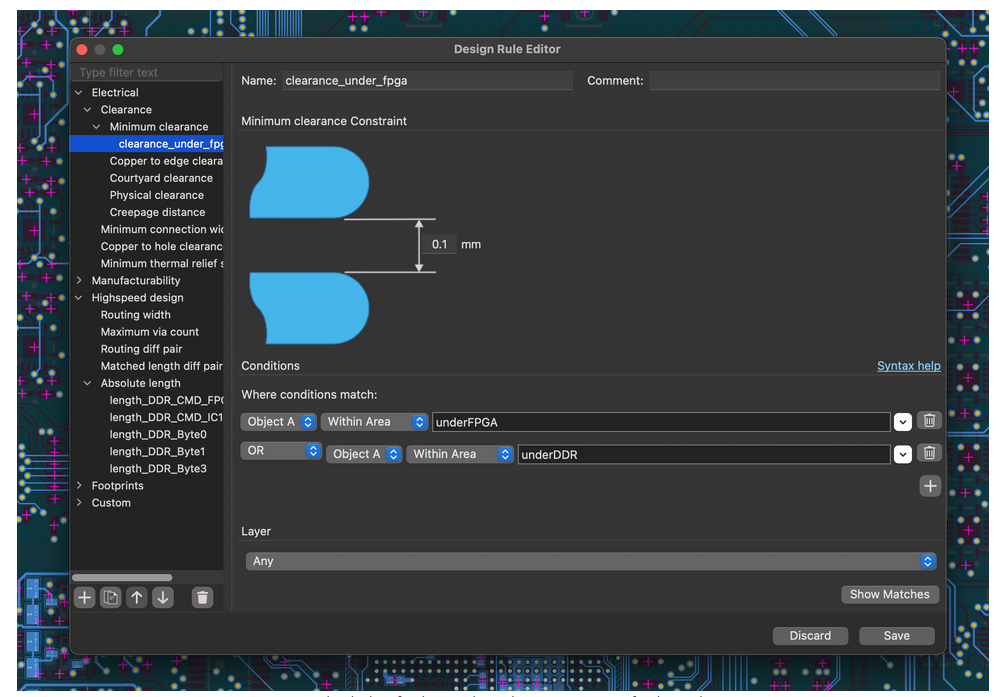This screenshot has width=1004, height=697.
Task: Click the clearance value field showing 0.1
Action: (x=440, y=245)
